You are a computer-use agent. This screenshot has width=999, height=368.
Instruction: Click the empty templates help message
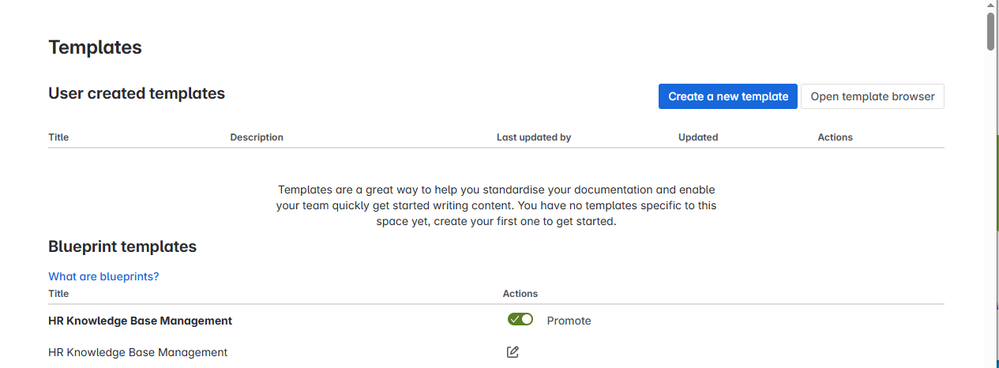[x=496, y=206]
